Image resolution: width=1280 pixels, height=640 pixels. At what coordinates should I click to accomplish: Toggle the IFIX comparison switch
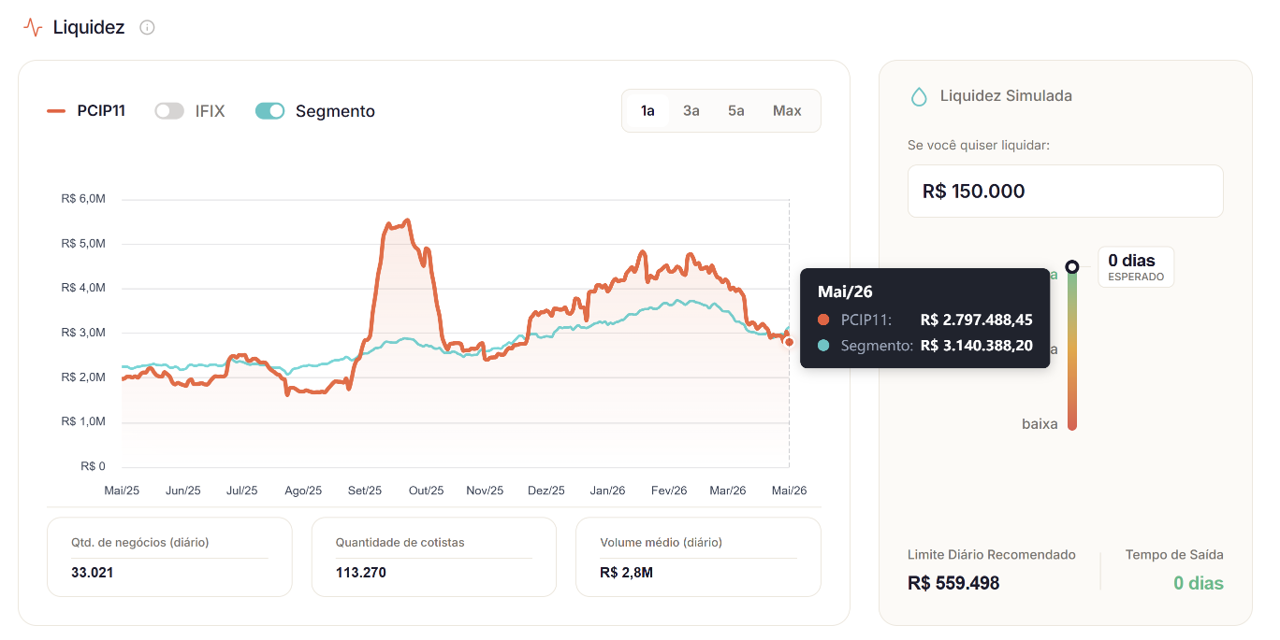169,111
